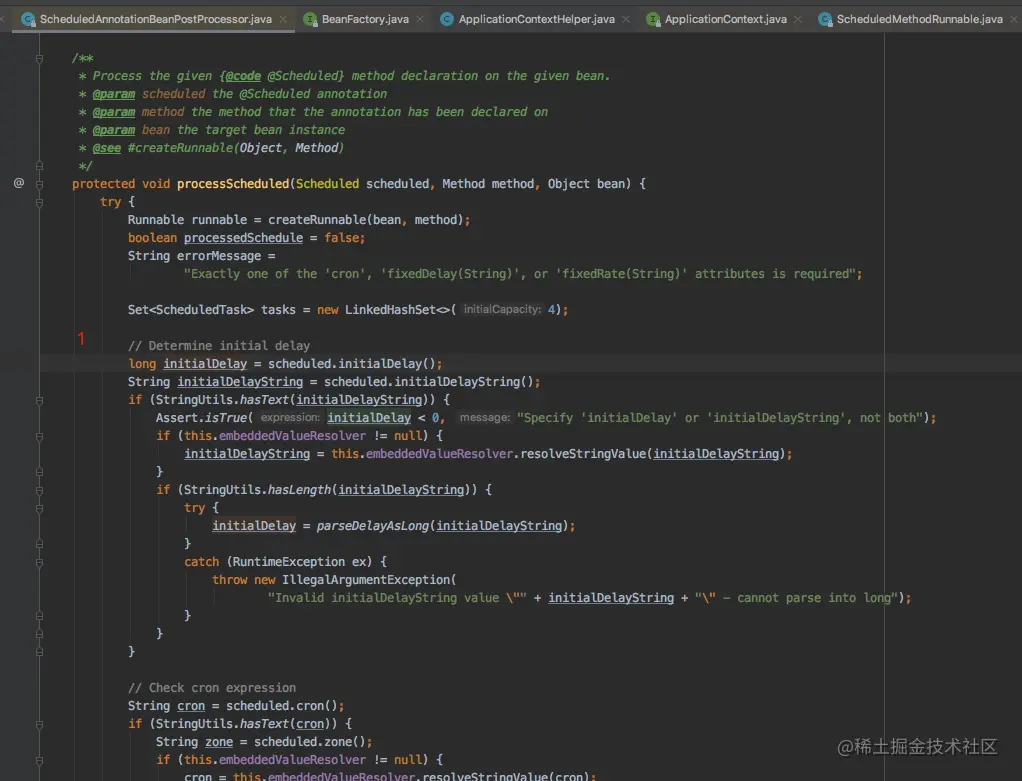This screenshot has height=781, width=1022.
Task: Click the @see tag in the Javadoc
Action: (x=107, y=148)
